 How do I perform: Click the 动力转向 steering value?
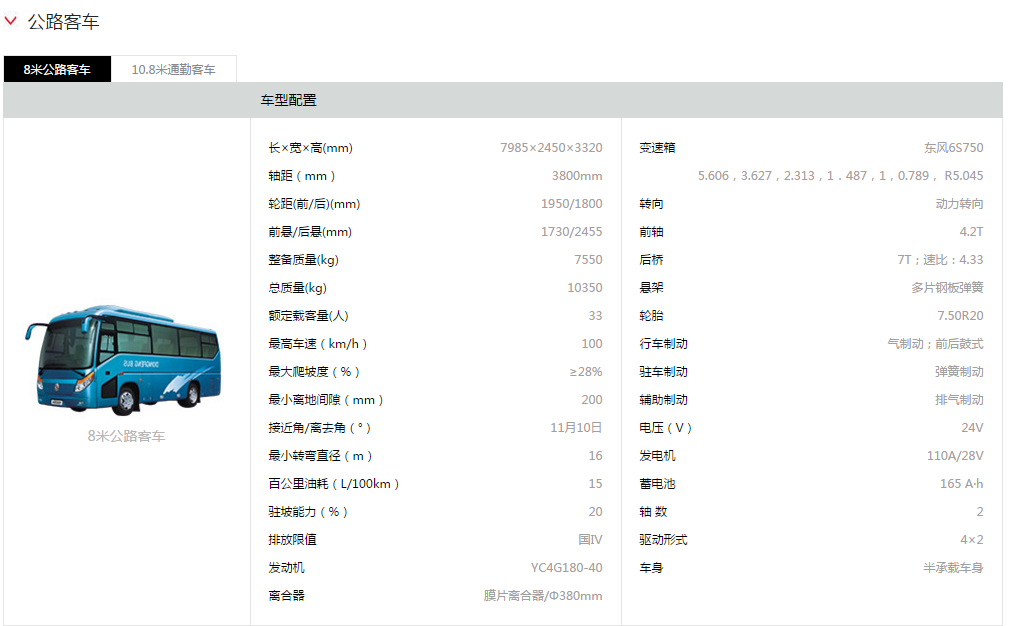960,204
